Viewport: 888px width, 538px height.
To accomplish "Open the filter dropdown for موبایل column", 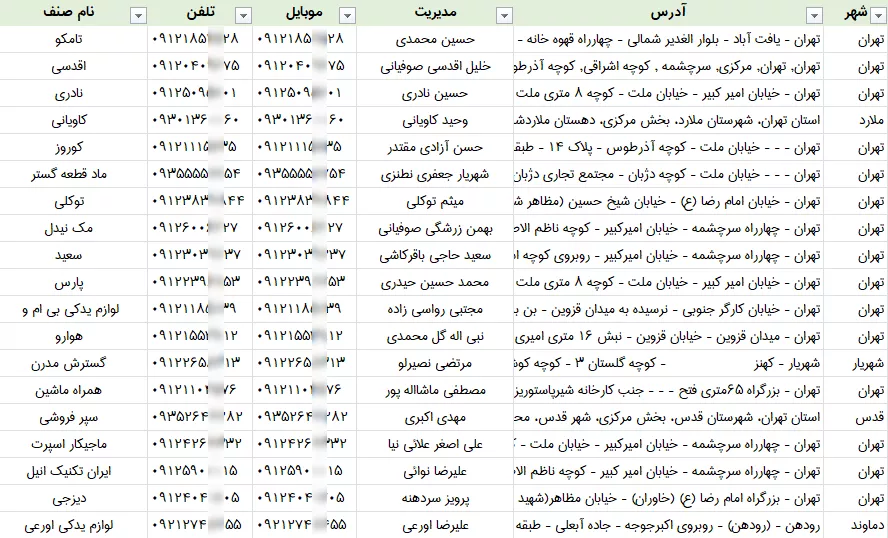I will 347,16.
